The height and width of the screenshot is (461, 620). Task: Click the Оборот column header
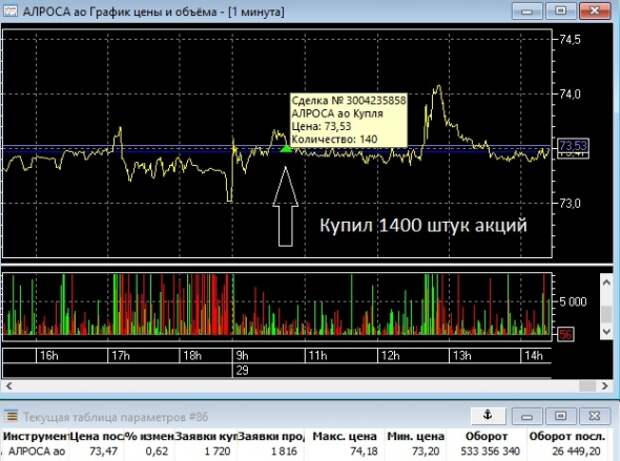click(x=486, y=436)
